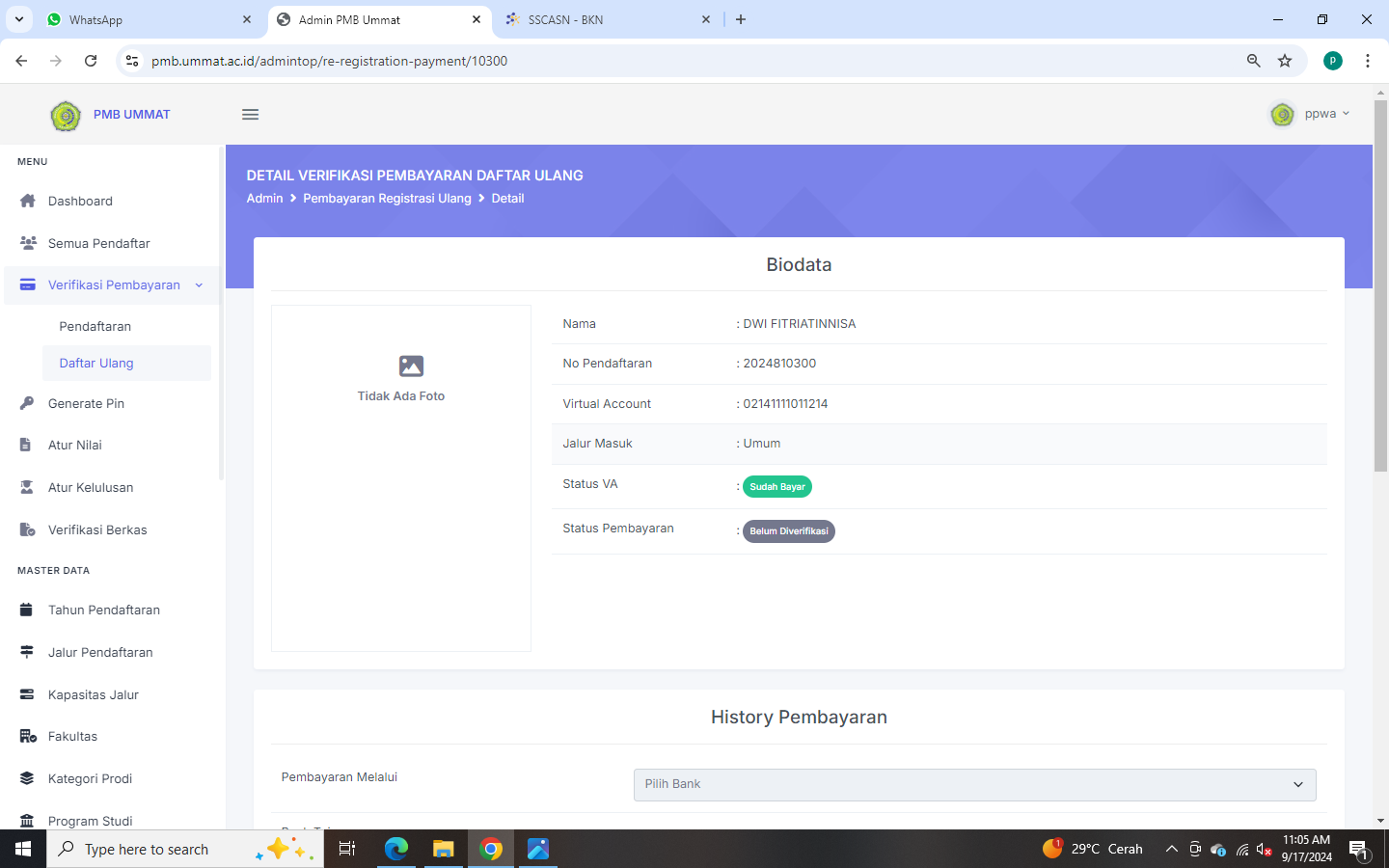The height and width of the screenshot is (868, 1389).
Task: Click the Tidak Ada Foto image placeholder
Action: [x=401, y=377]
